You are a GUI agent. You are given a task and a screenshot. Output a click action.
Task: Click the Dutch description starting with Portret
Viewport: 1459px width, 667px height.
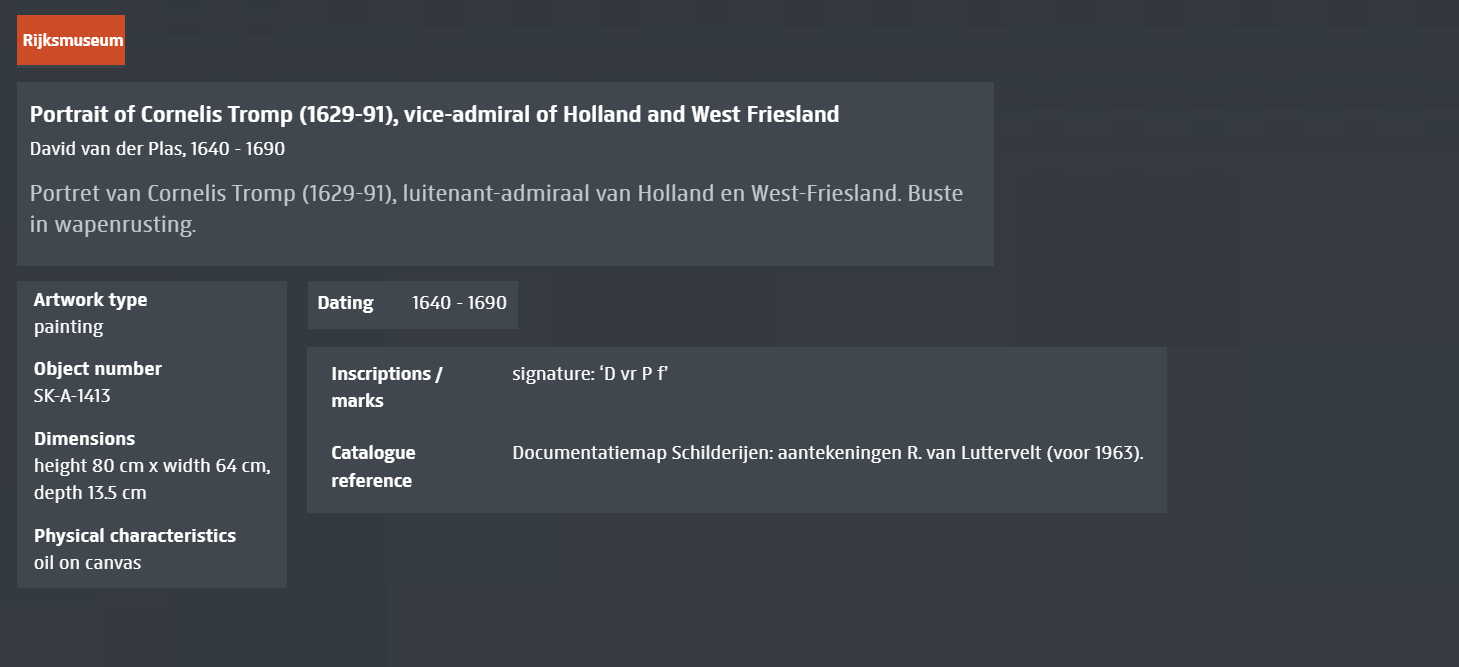400,193
